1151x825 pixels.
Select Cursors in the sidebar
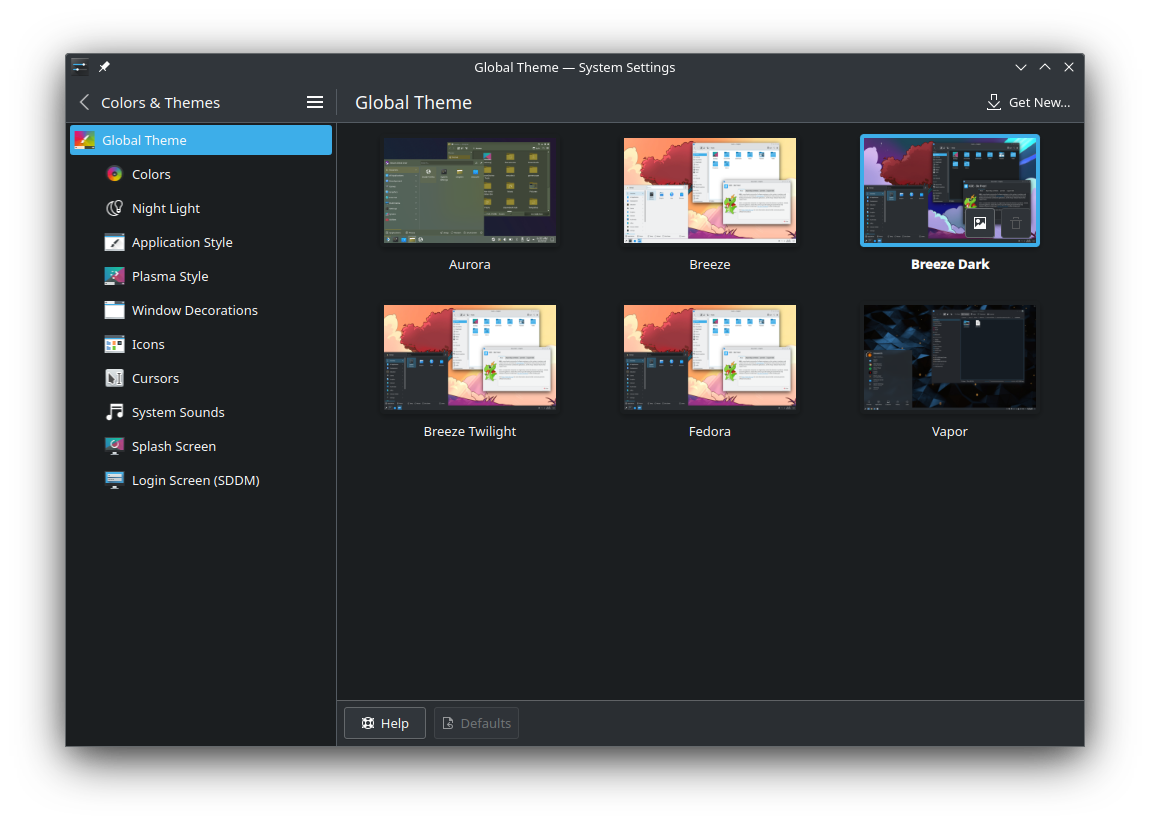(201, 378)
